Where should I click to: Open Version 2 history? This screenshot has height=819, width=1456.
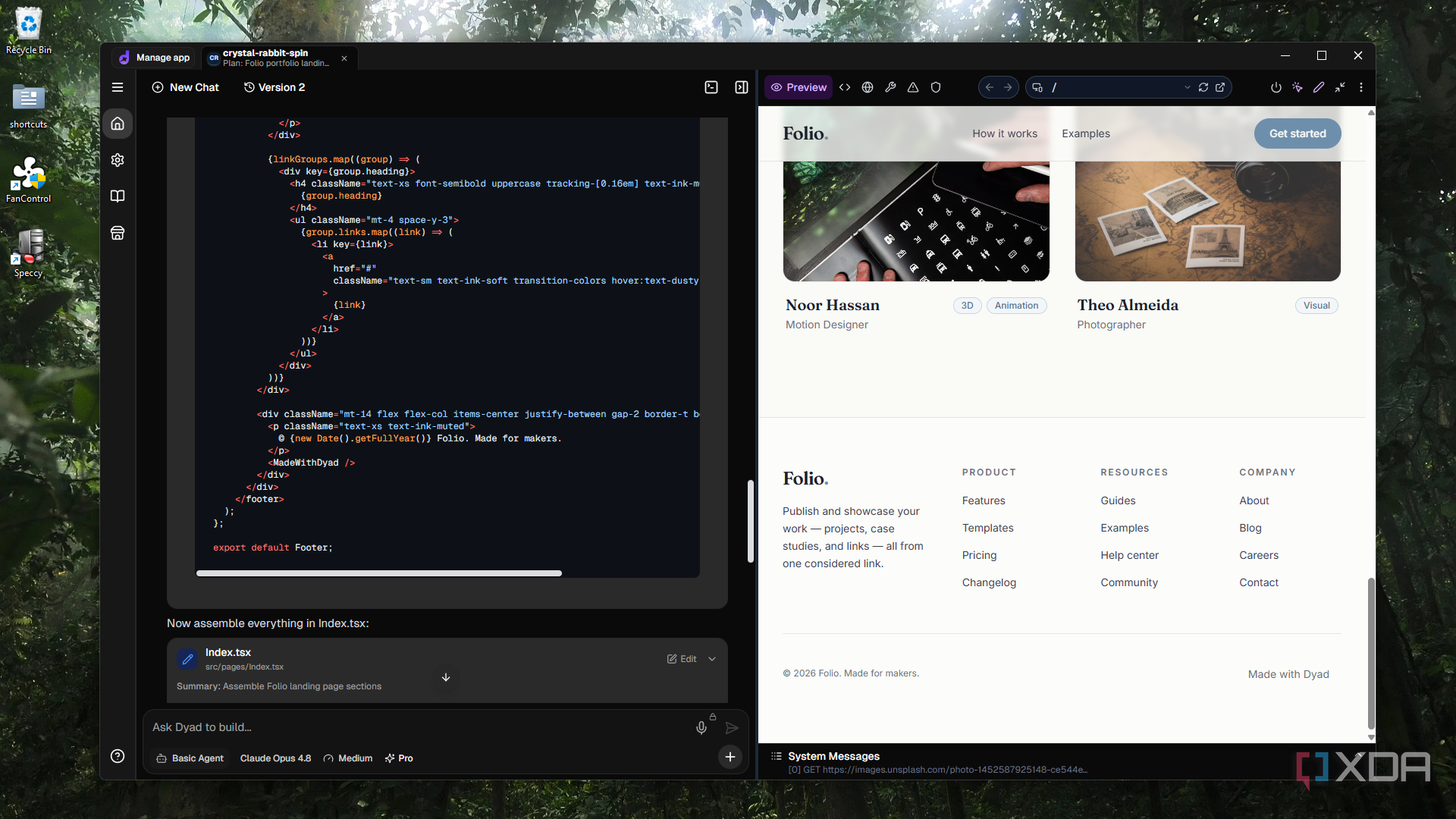point(275,87)
